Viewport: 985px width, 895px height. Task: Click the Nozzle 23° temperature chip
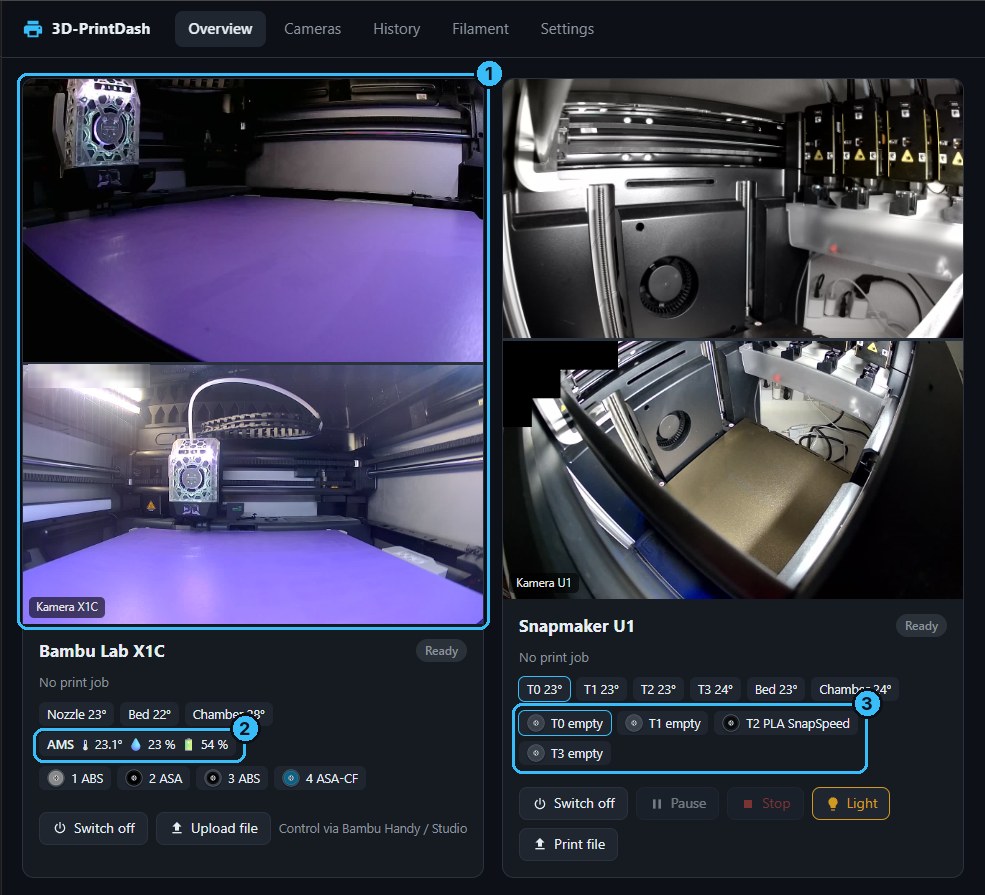click(x=77, y=714)
